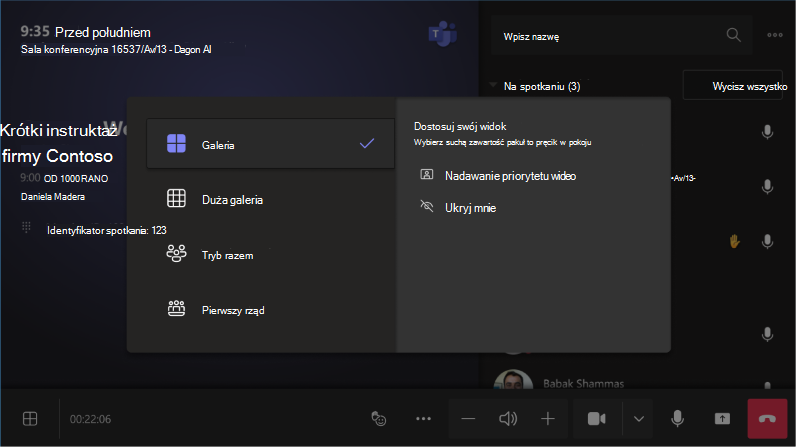Click the Wpisz nazwę search field
796x447 pixels.
(621, 36)
